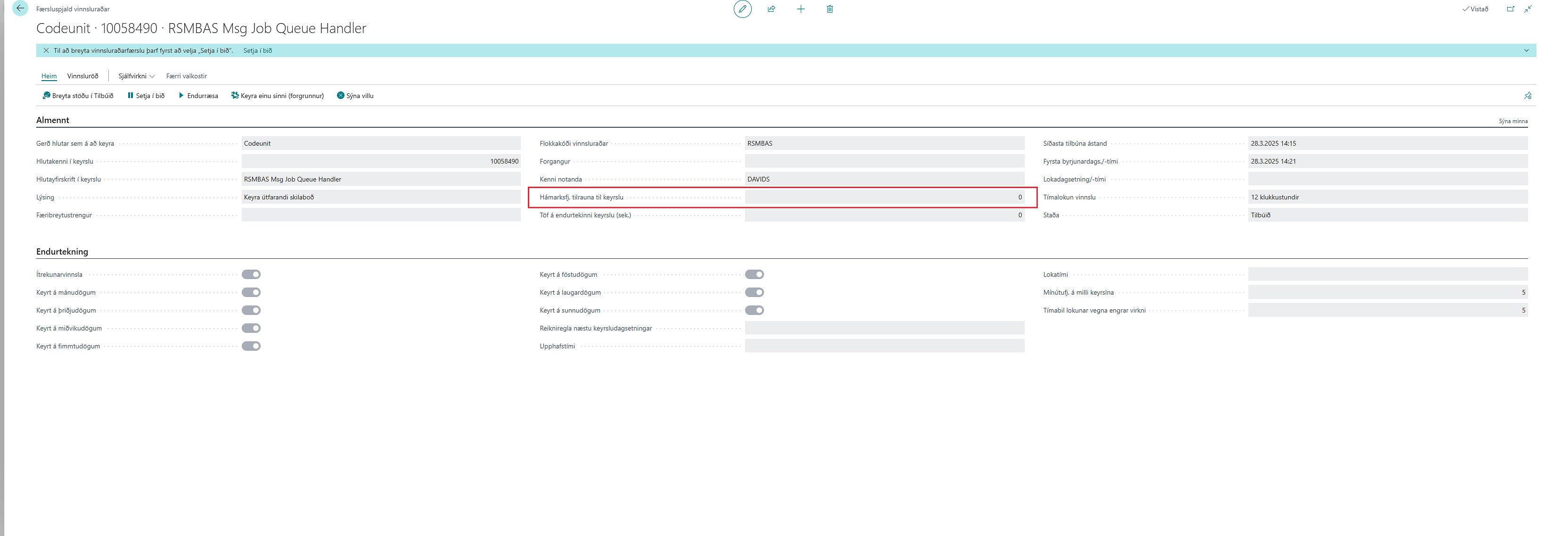Toggle Keyrt á sunnudögum switch

coord(754,310)
